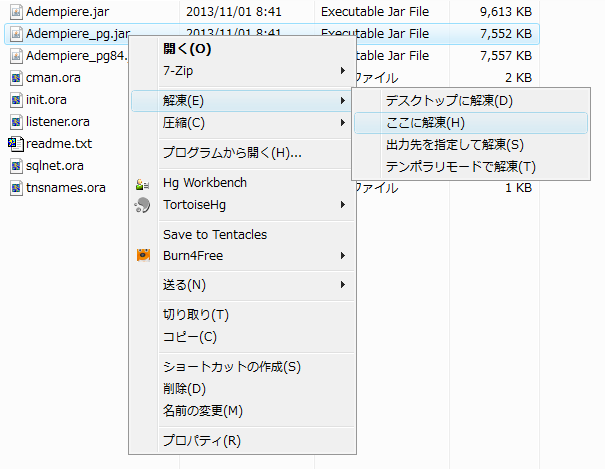The image size is (605, 469).
Task: Choose 削除(D) to delete the file
Action: pyautogui.click(x=242, y=388)
